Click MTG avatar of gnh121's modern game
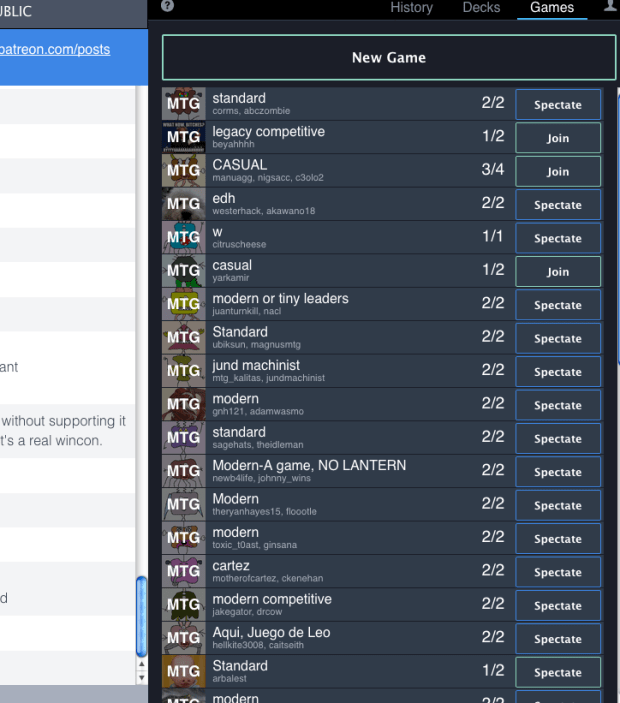This screenshot has width=620, height=703. click(x=184, y=404)
